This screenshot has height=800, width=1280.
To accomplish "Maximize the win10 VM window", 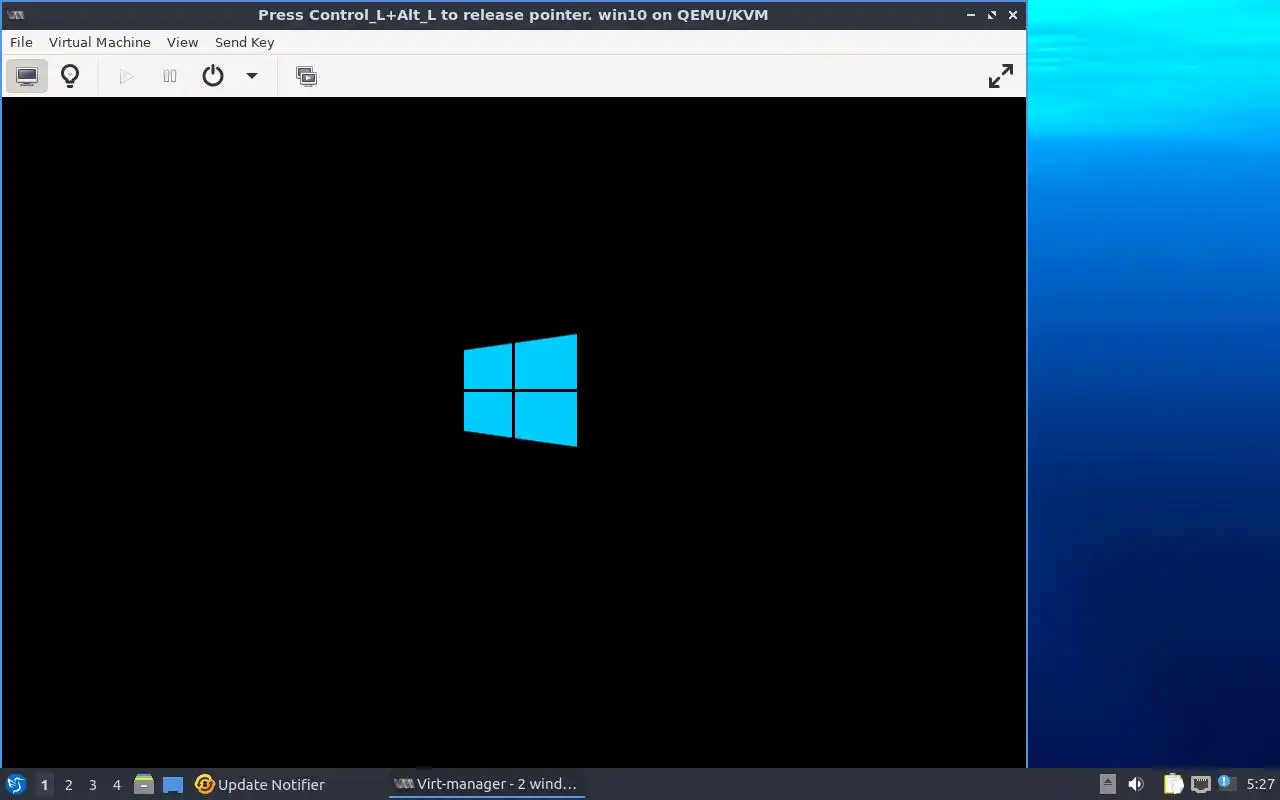I will [x=992, y=15].
